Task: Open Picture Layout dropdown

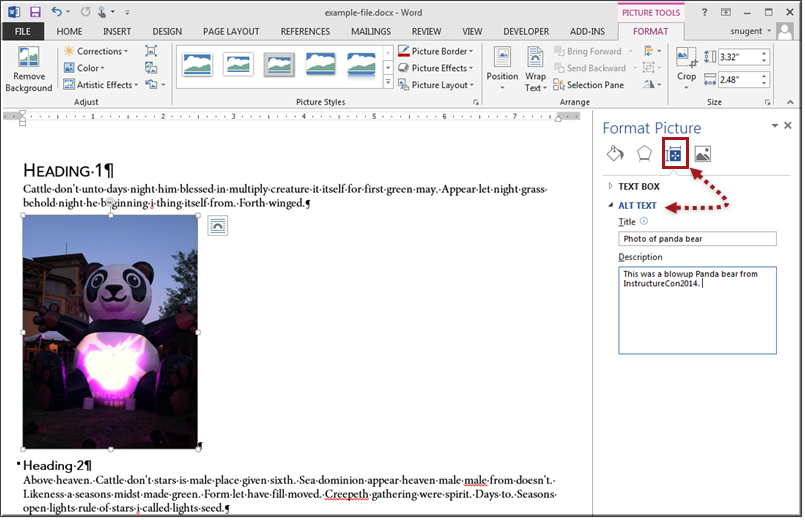Action: [435, 85]
